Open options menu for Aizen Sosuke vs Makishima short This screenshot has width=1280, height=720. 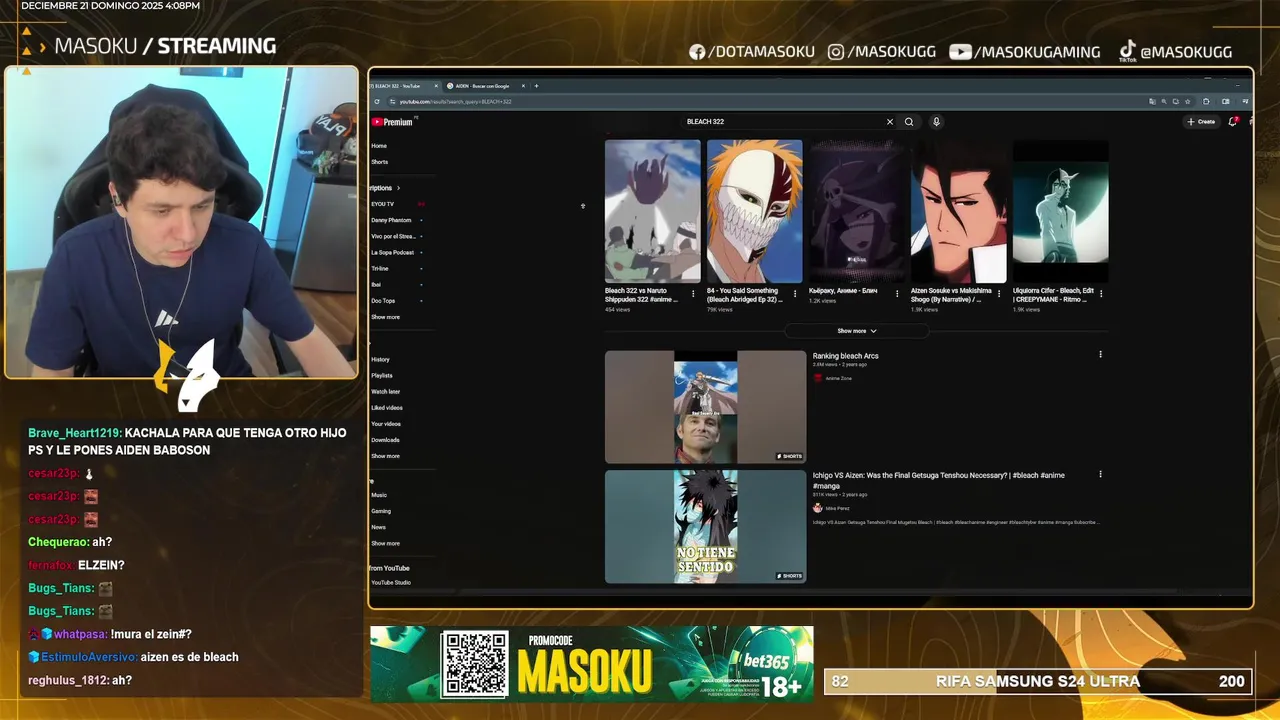click(x=999, y=294)
